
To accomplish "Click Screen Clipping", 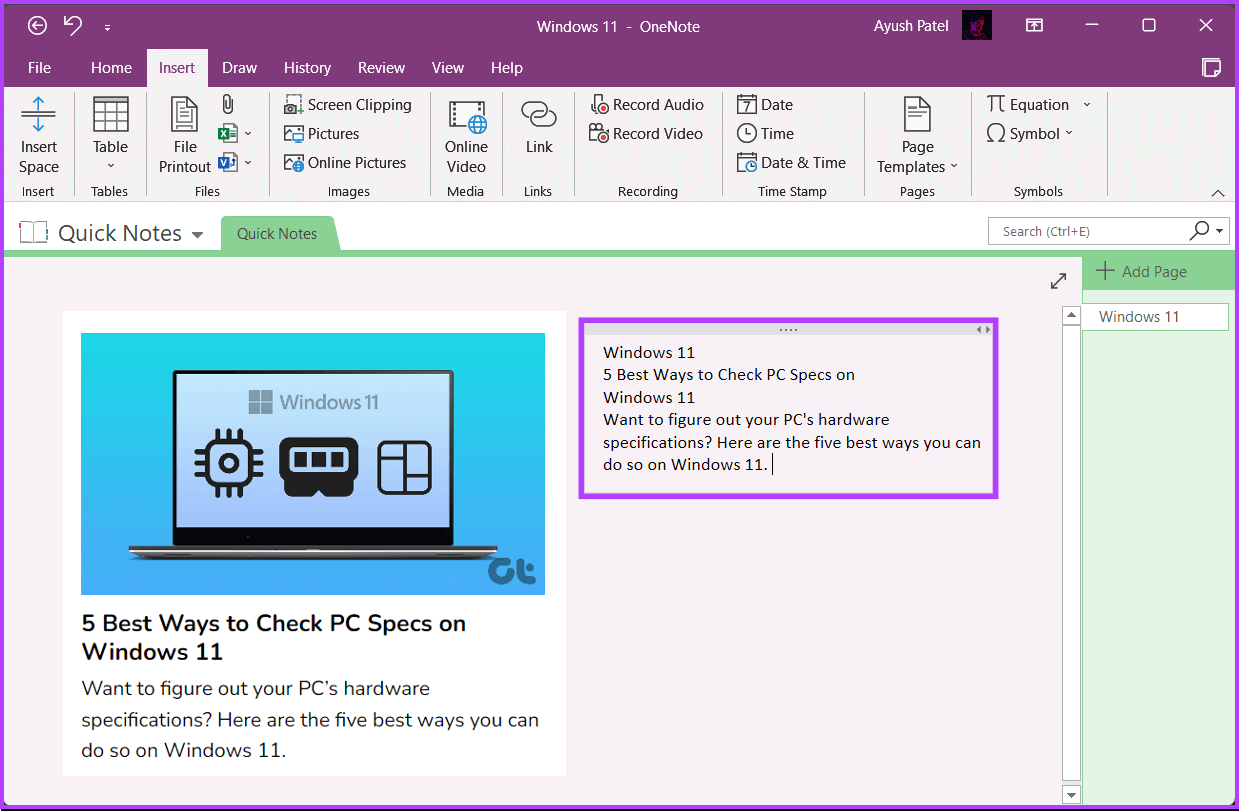I will point(348,105).
